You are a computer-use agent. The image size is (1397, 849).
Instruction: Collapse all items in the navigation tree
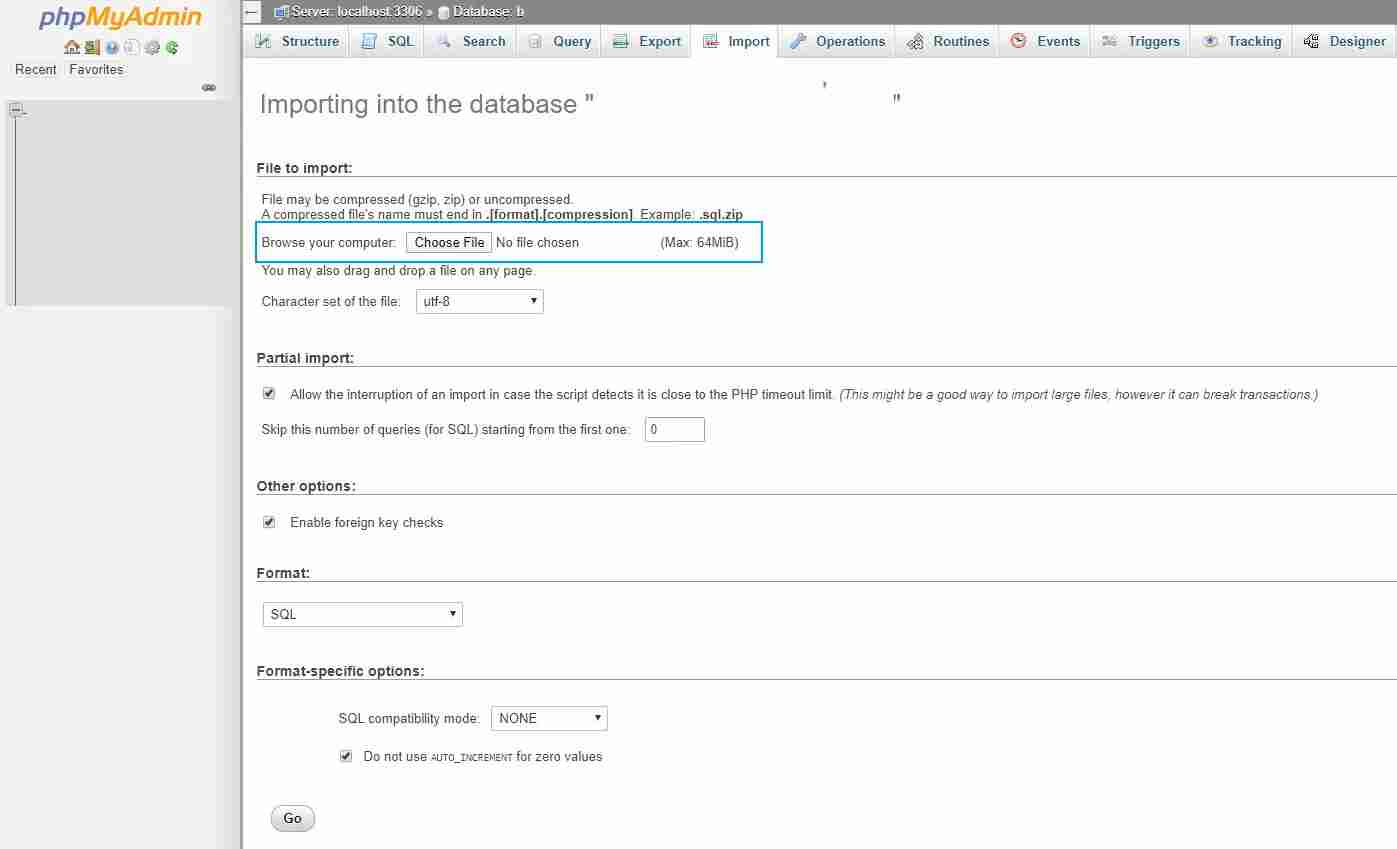pyautogui.click(x=16, y=111)
